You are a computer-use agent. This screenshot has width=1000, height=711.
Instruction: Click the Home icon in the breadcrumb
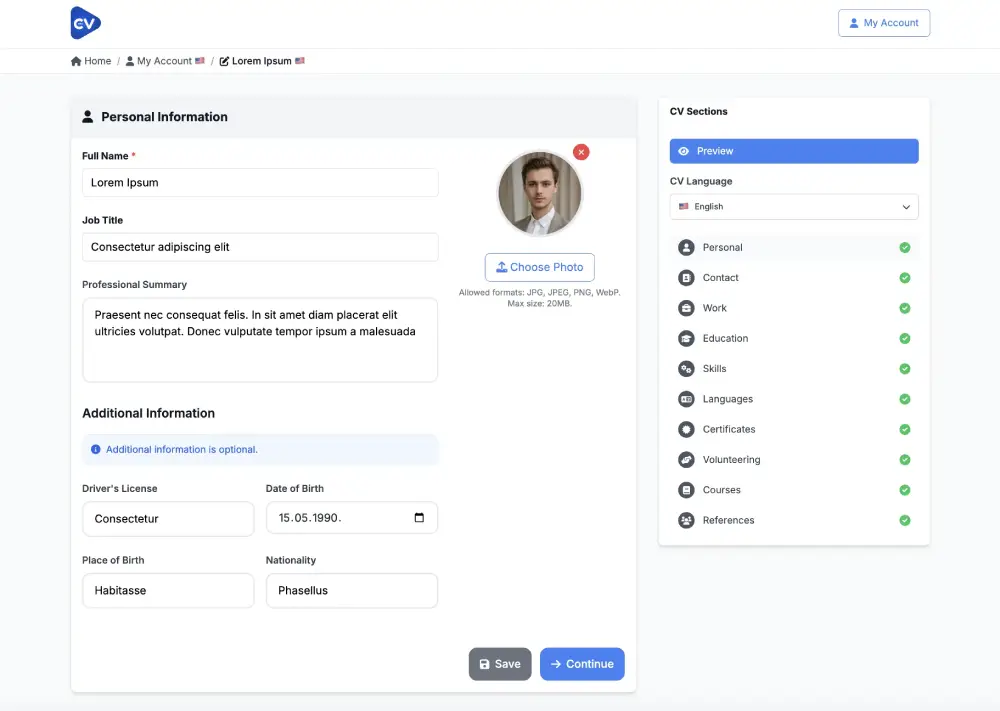[x=74, y=60]
